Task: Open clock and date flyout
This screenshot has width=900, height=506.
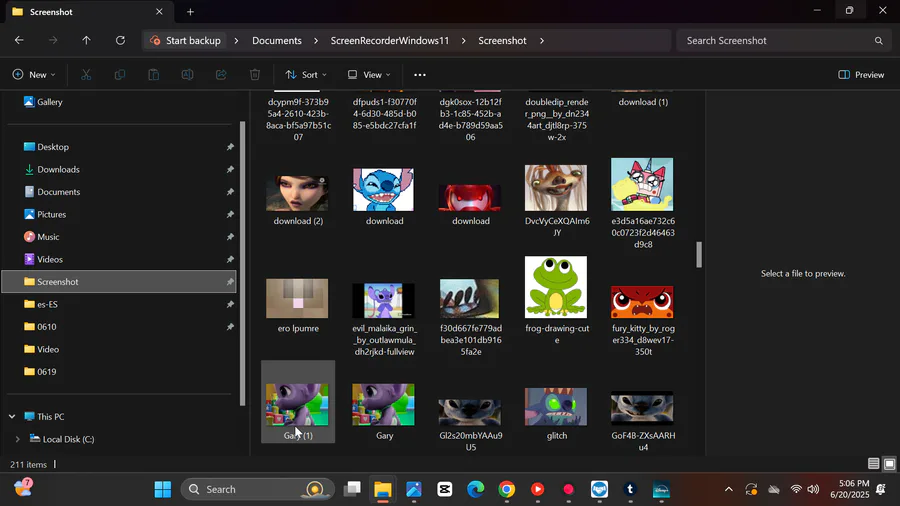Action: [x=849, y=489]
